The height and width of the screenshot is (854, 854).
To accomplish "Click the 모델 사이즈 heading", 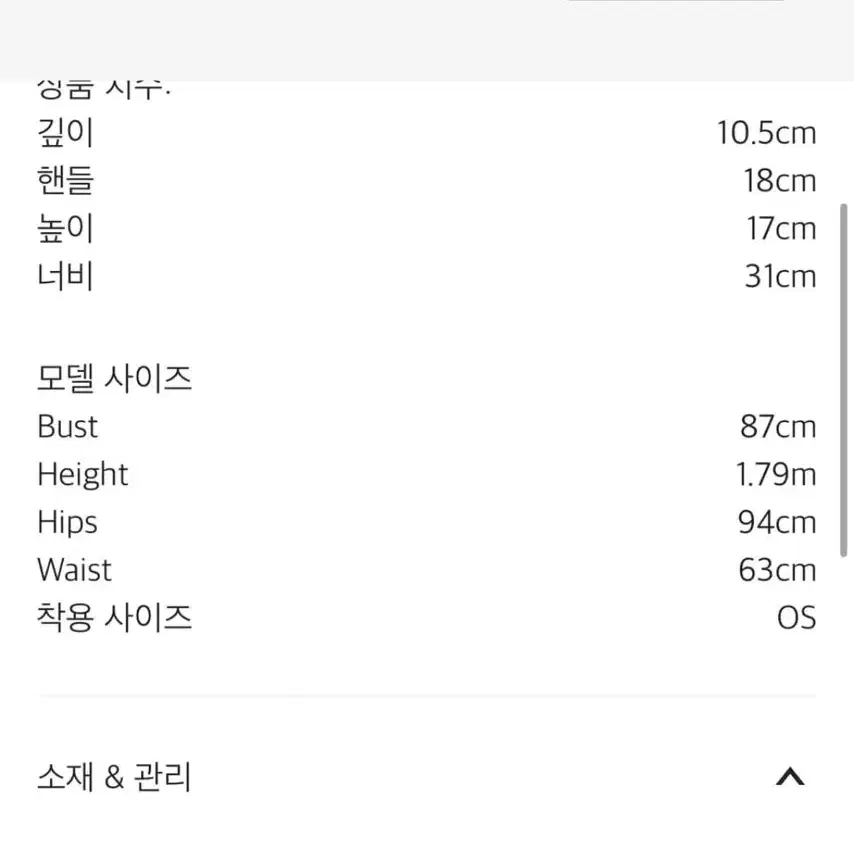I will coord(114,379).
